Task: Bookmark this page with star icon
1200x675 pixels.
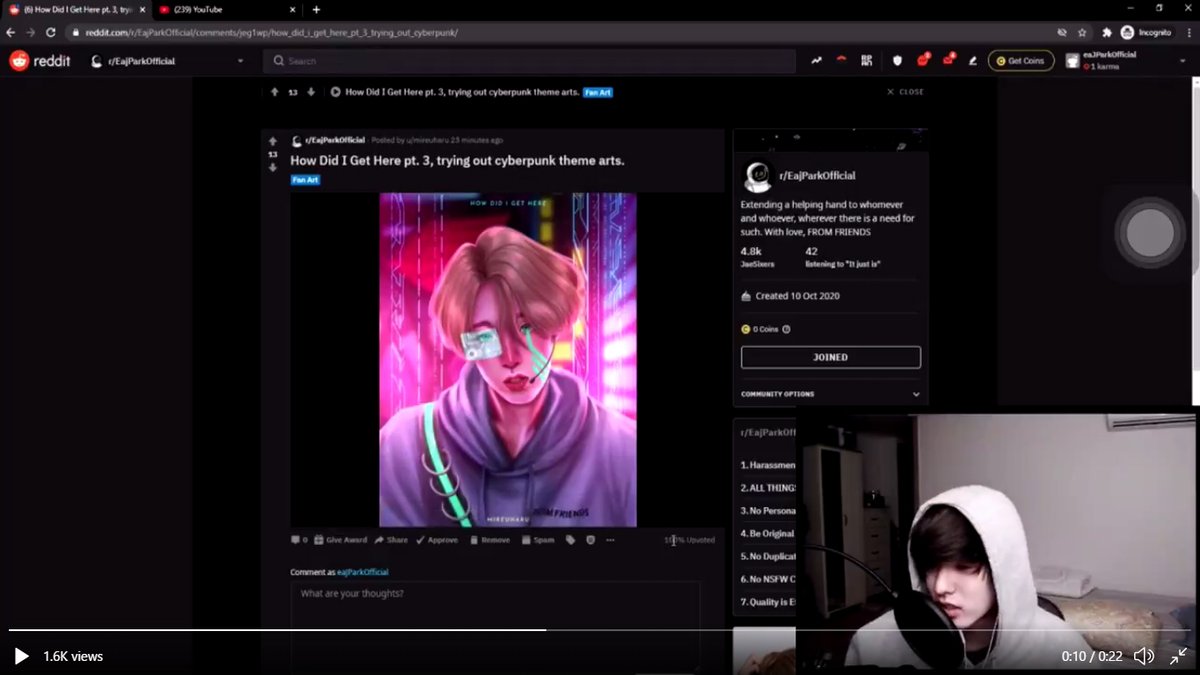Action: [1082, 32]
